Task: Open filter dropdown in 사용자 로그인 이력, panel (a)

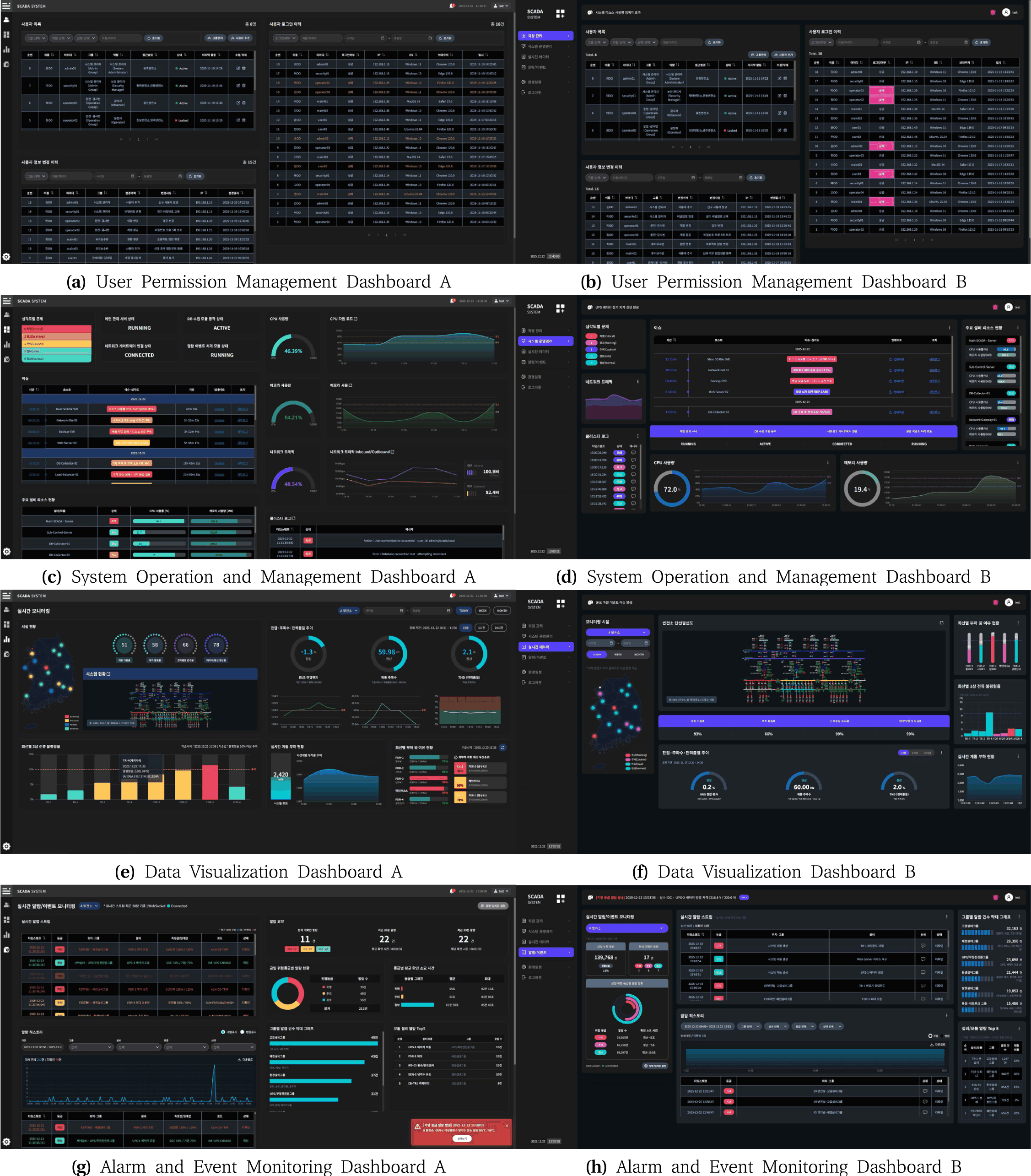Action: click(285, 38)
